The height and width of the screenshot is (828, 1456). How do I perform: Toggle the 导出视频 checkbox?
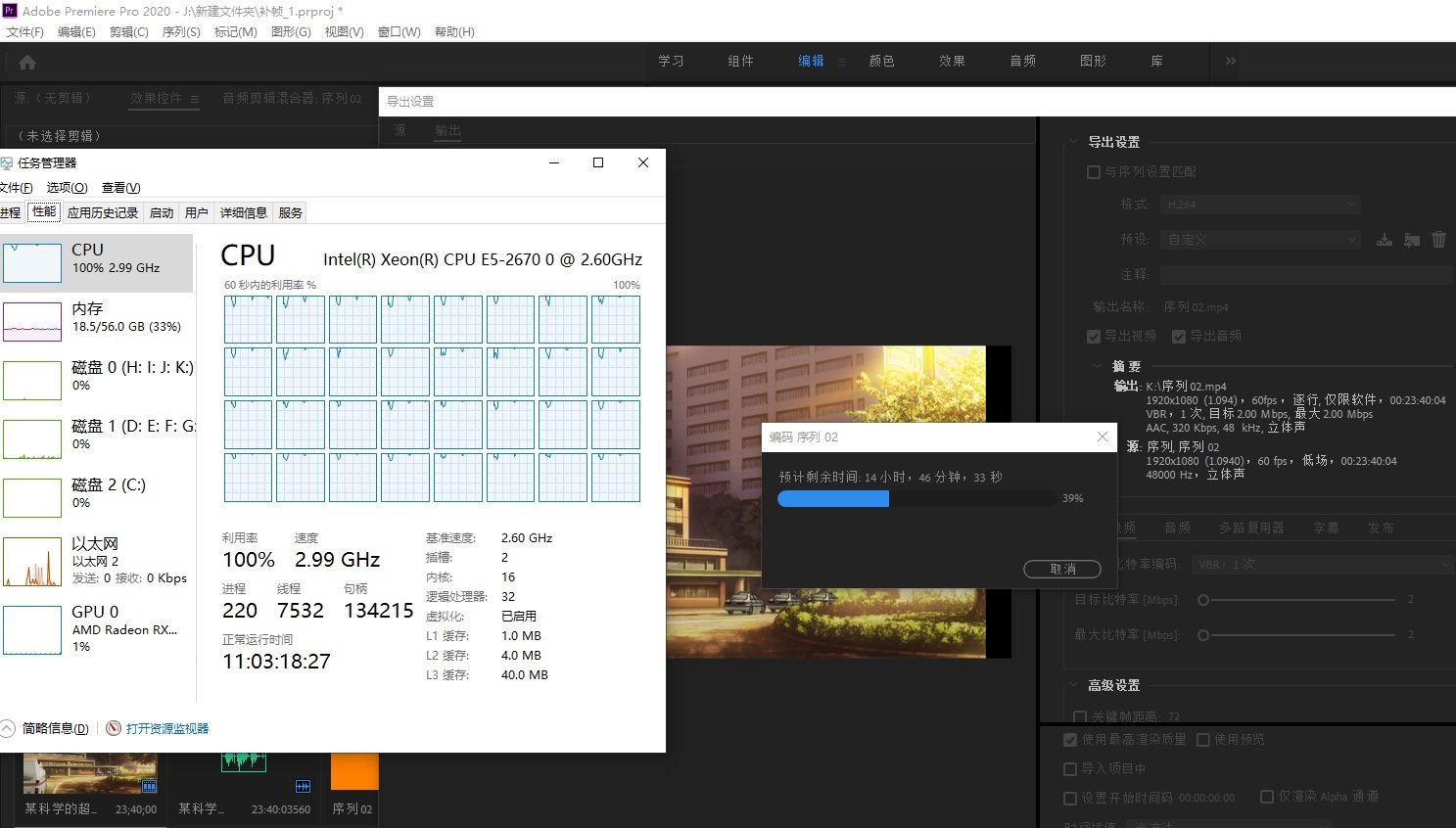click(1094, 337)
